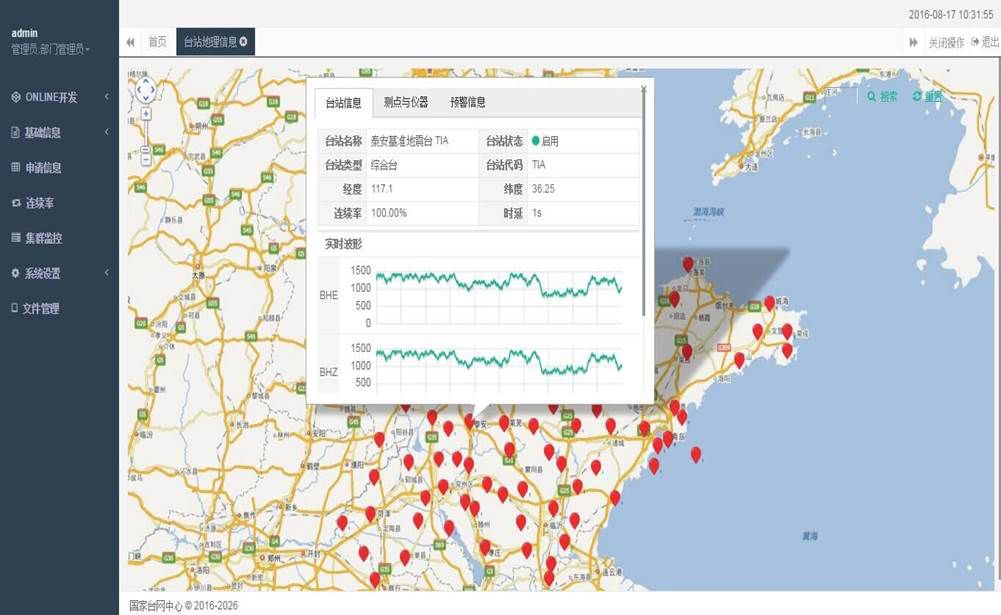Switch to the 预警信息 tab
The height and width of the screenshot is (615, 1001).
(x=466, y=100)
